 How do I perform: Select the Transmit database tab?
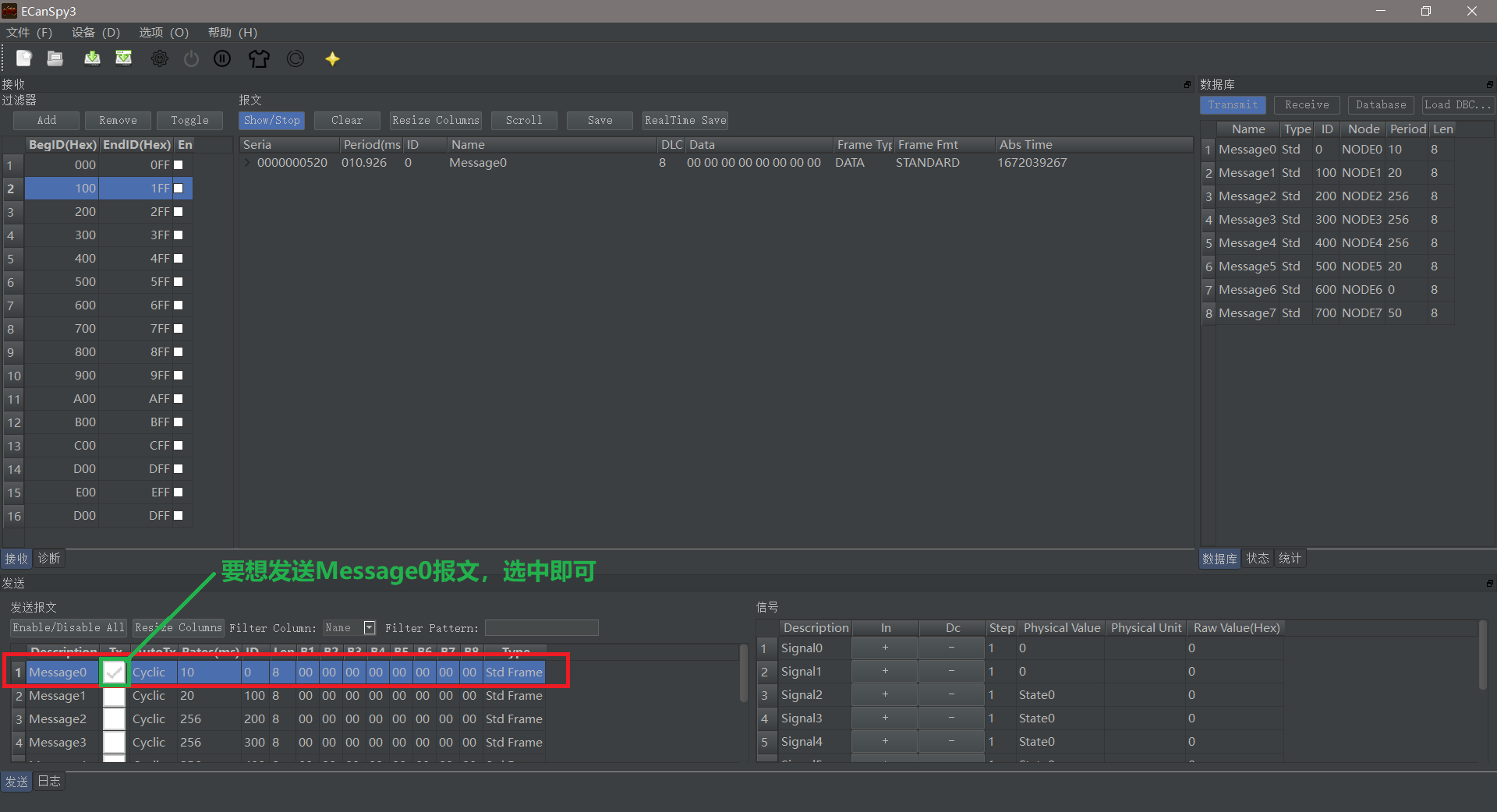tap(1233, 104)
